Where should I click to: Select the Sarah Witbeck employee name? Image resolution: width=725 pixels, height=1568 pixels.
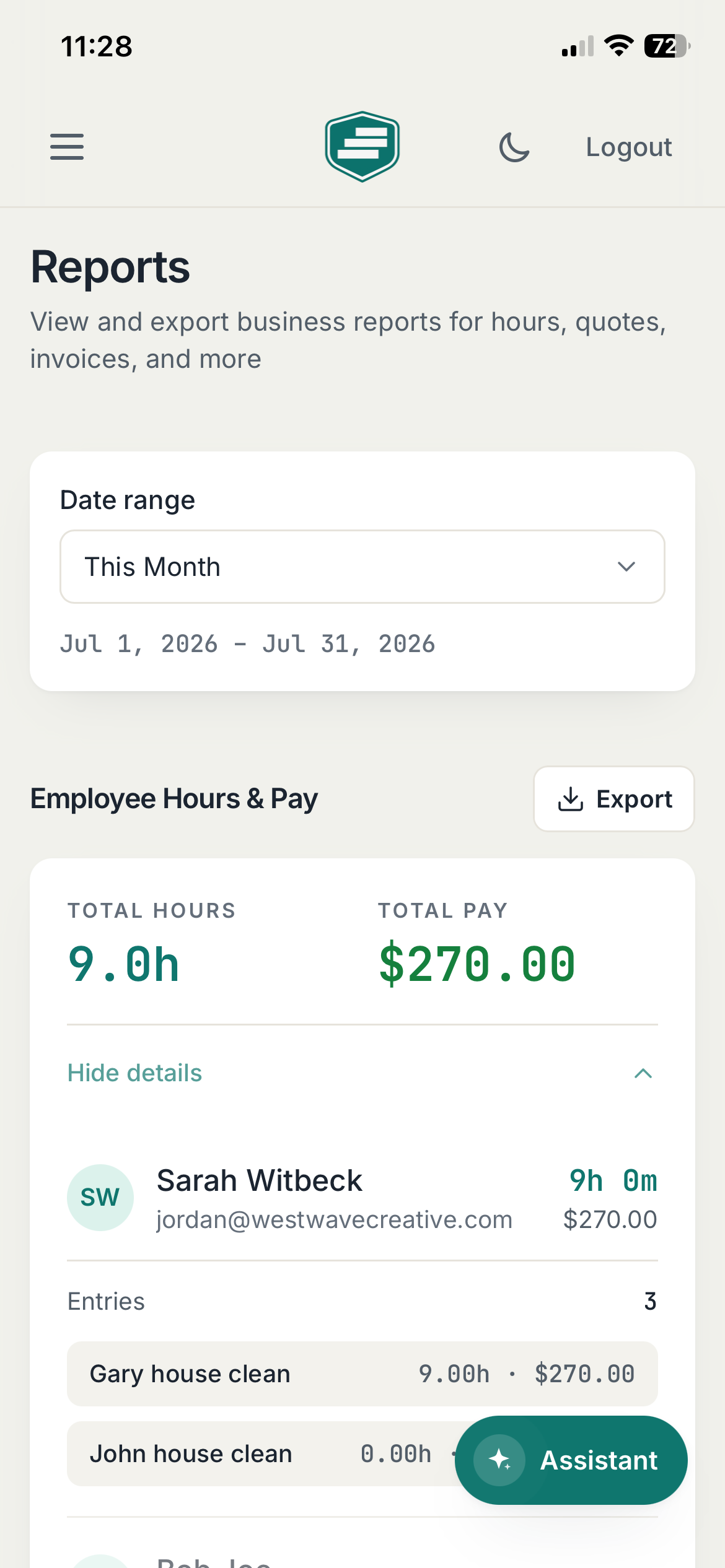point(259,1180)
